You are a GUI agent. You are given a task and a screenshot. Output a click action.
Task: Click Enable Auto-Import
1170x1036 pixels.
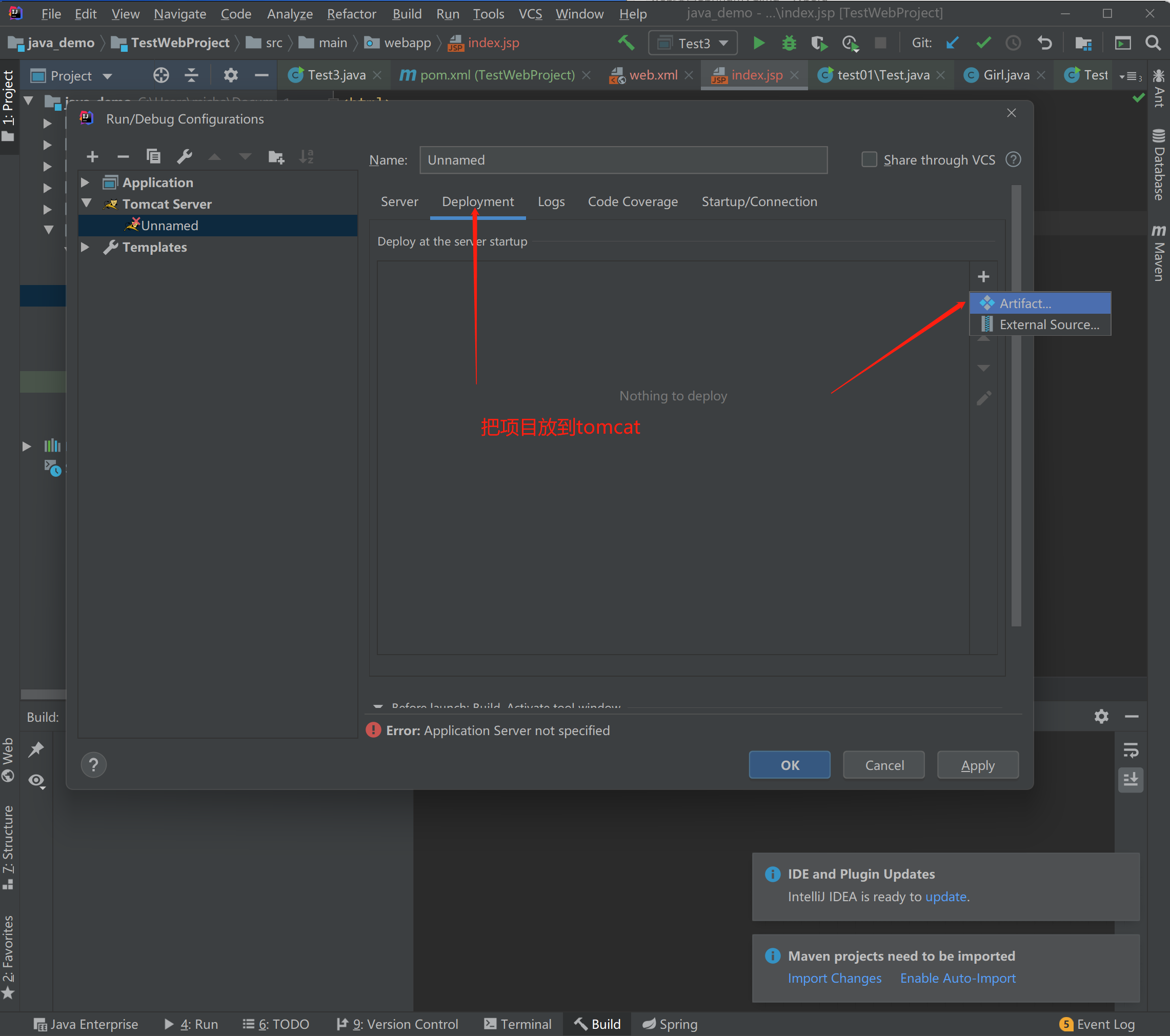(x=958, y=978)
